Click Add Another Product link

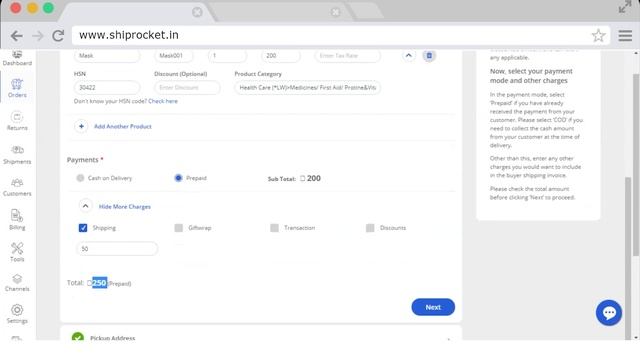[123, 127]
